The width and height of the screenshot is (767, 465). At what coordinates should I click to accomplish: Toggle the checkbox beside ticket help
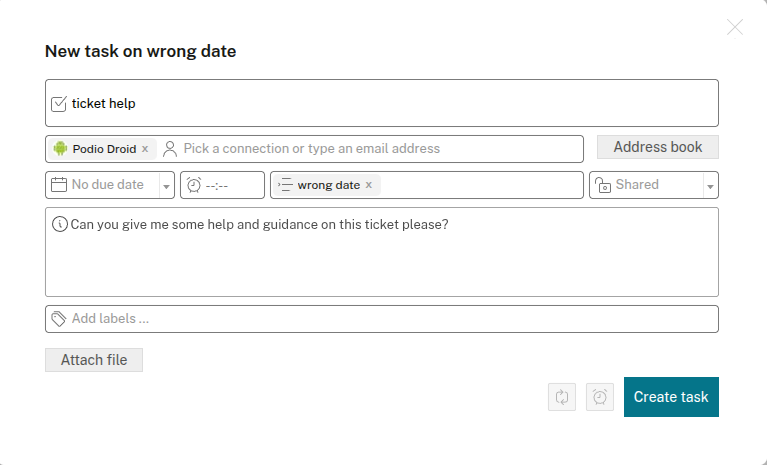pos(59,103)
